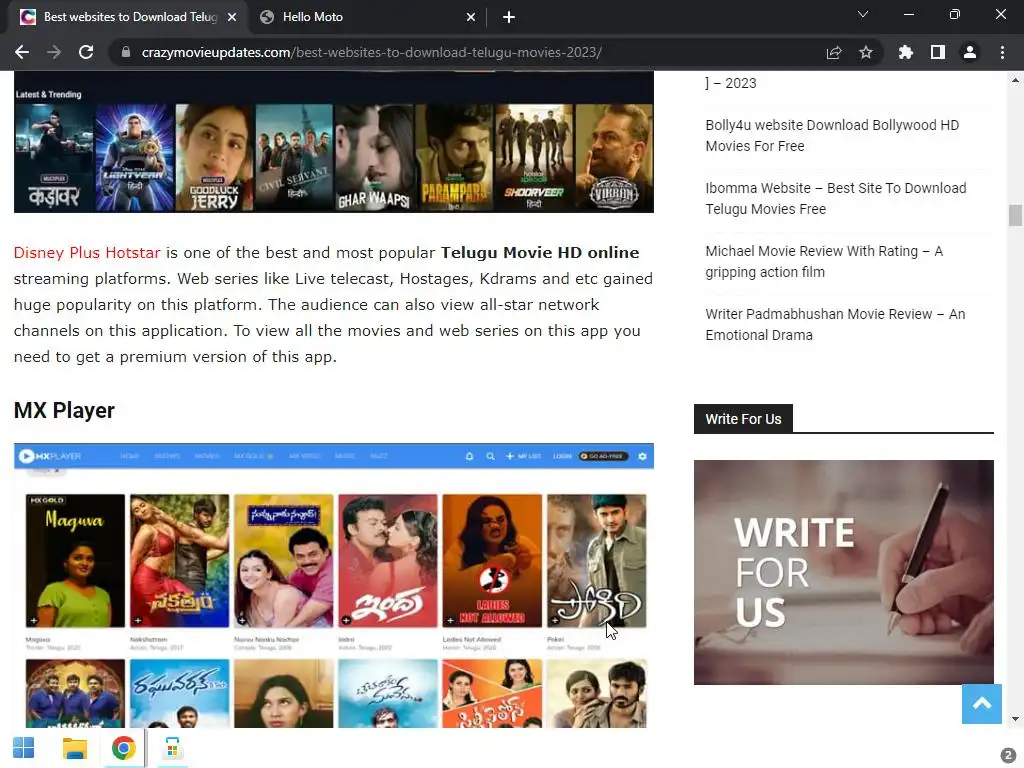This screenshot has height=768, width=1024.
Task: Click the Write For Us banner image
Action: (844, 572)
